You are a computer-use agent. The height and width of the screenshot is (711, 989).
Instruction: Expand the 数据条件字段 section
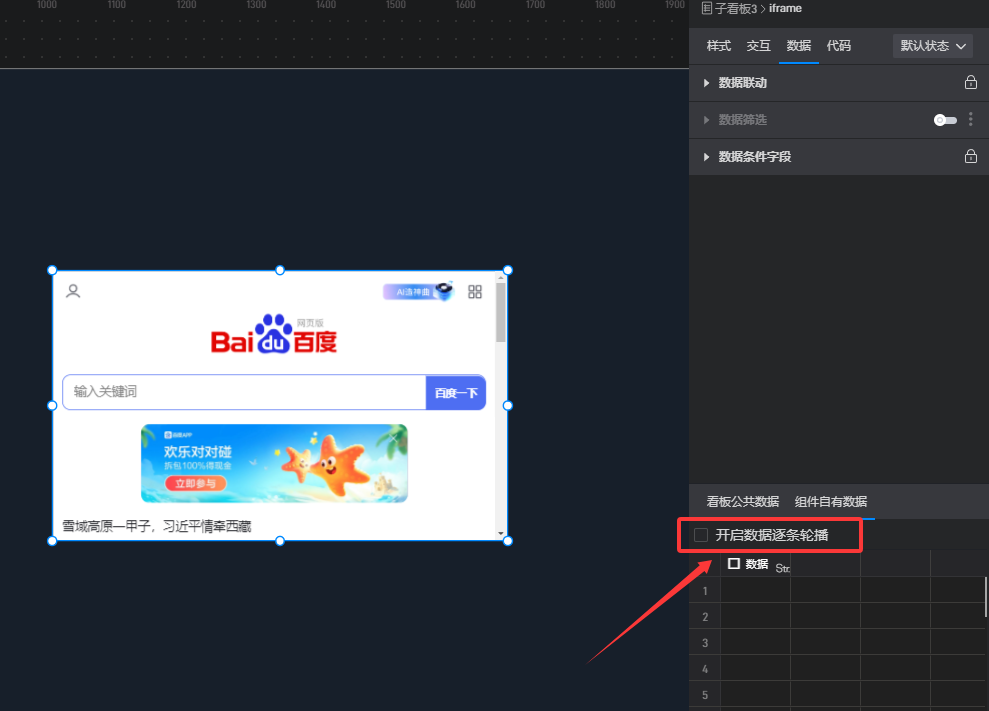coord(706,156)
